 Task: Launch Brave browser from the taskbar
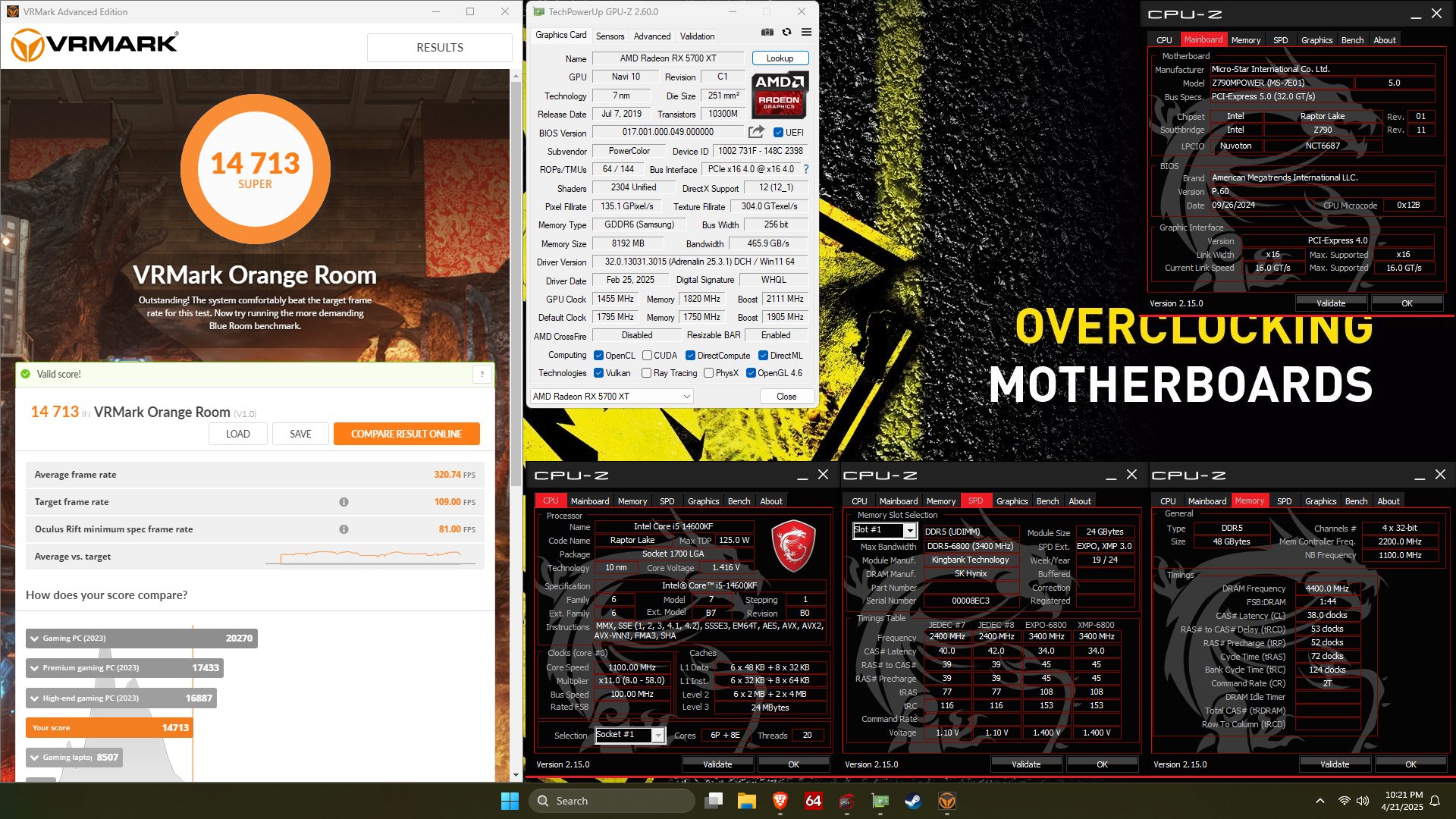780,801
